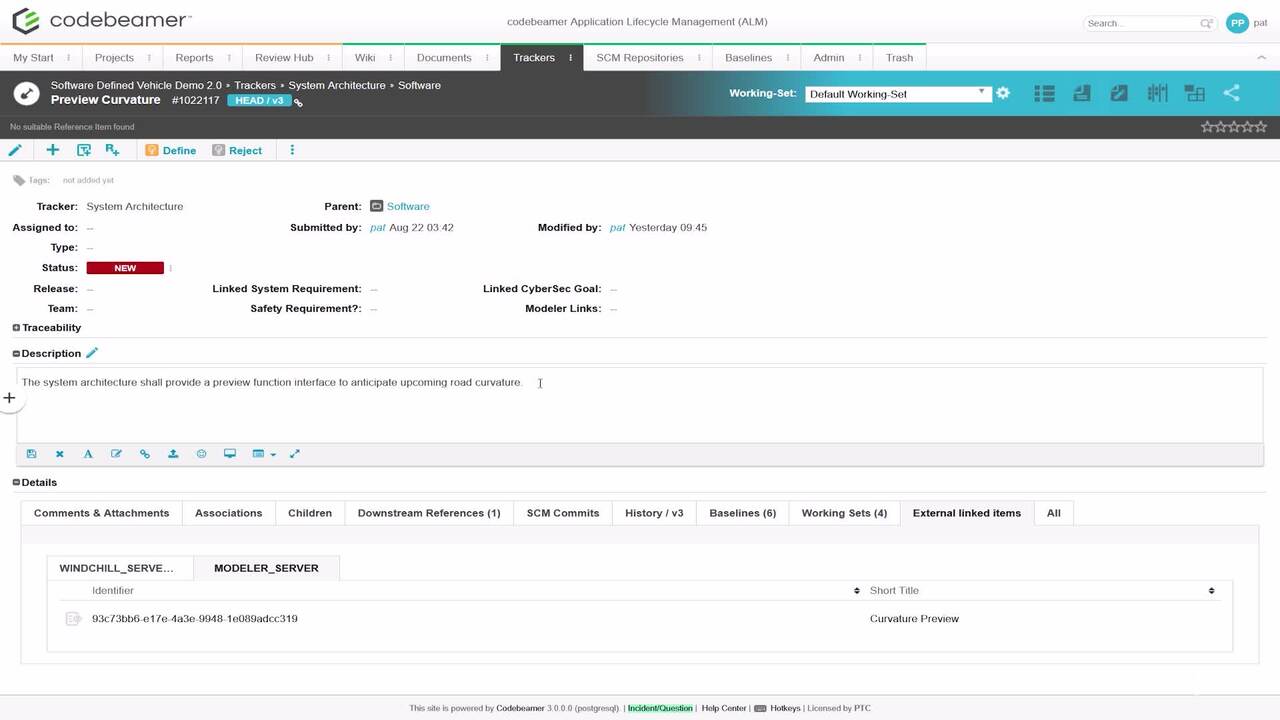Insert emoji using the smiley icon

(201, 454)
